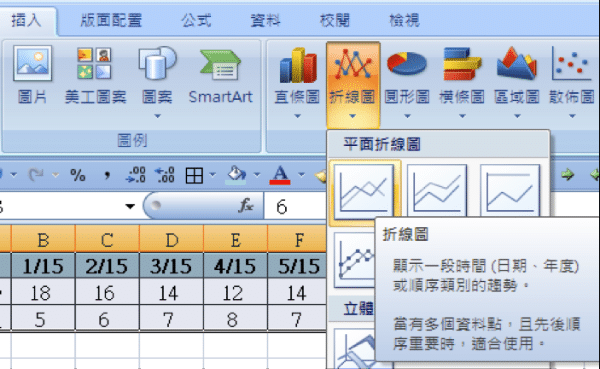Switch to the 版面配置 tab

111,20
